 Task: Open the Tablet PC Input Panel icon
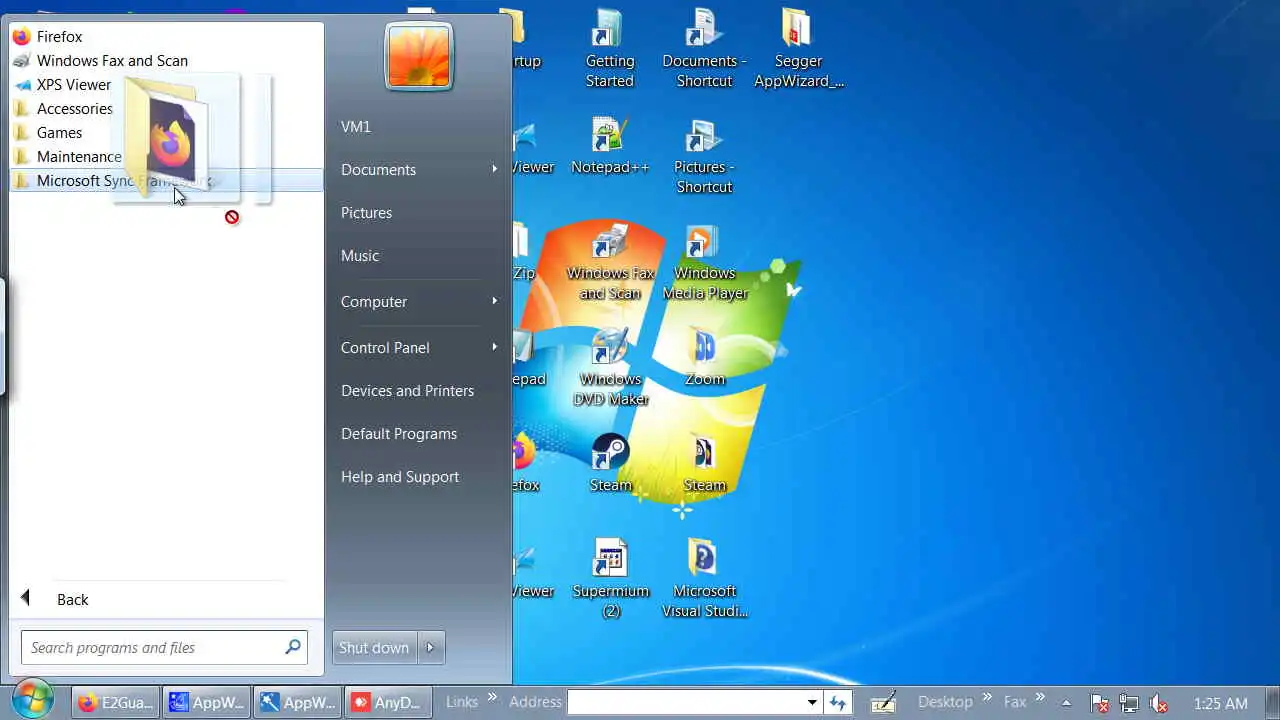point(883,703)
